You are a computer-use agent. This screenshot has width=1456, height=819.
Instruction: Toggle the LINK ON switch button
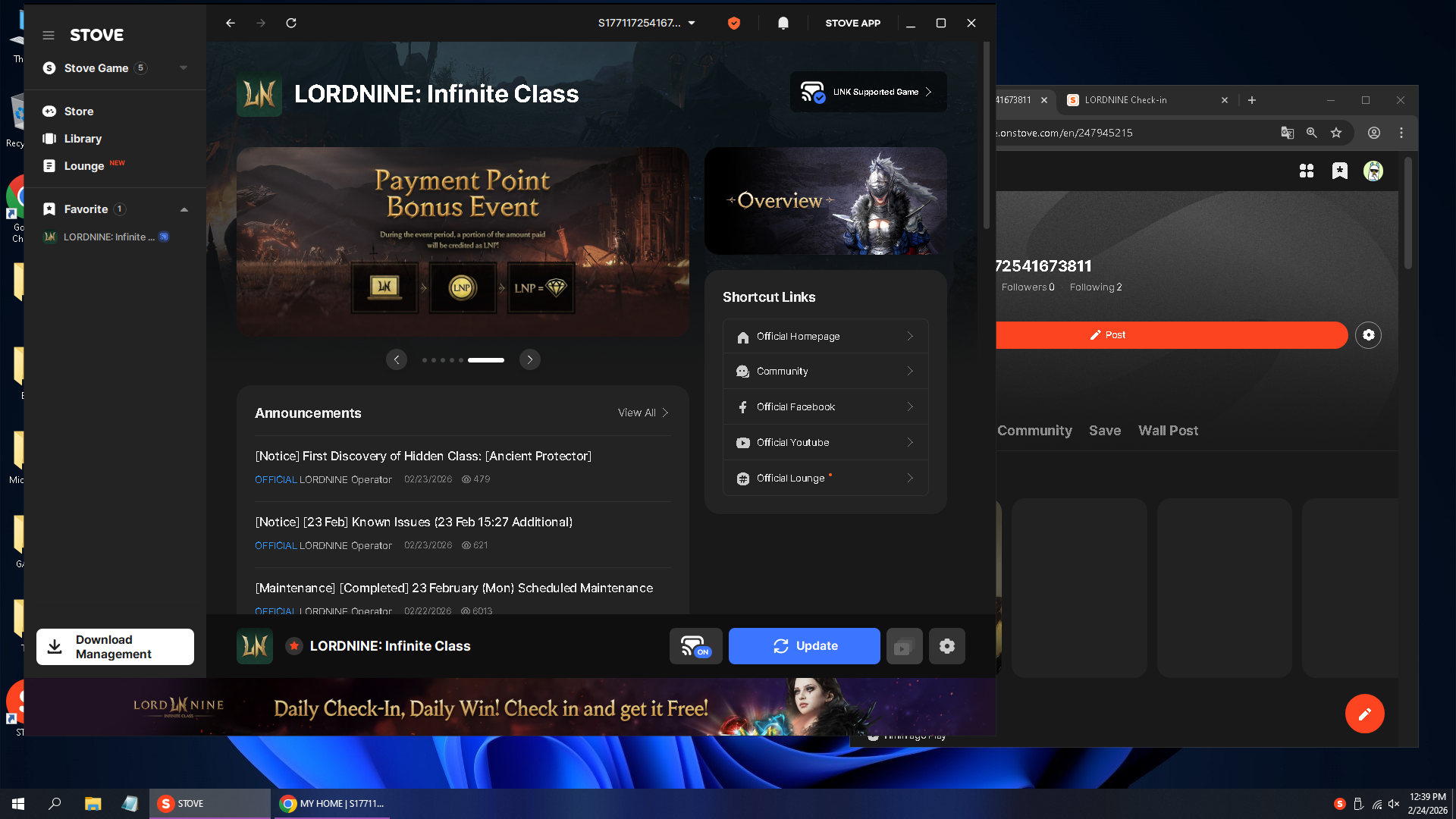click(695, 646)
